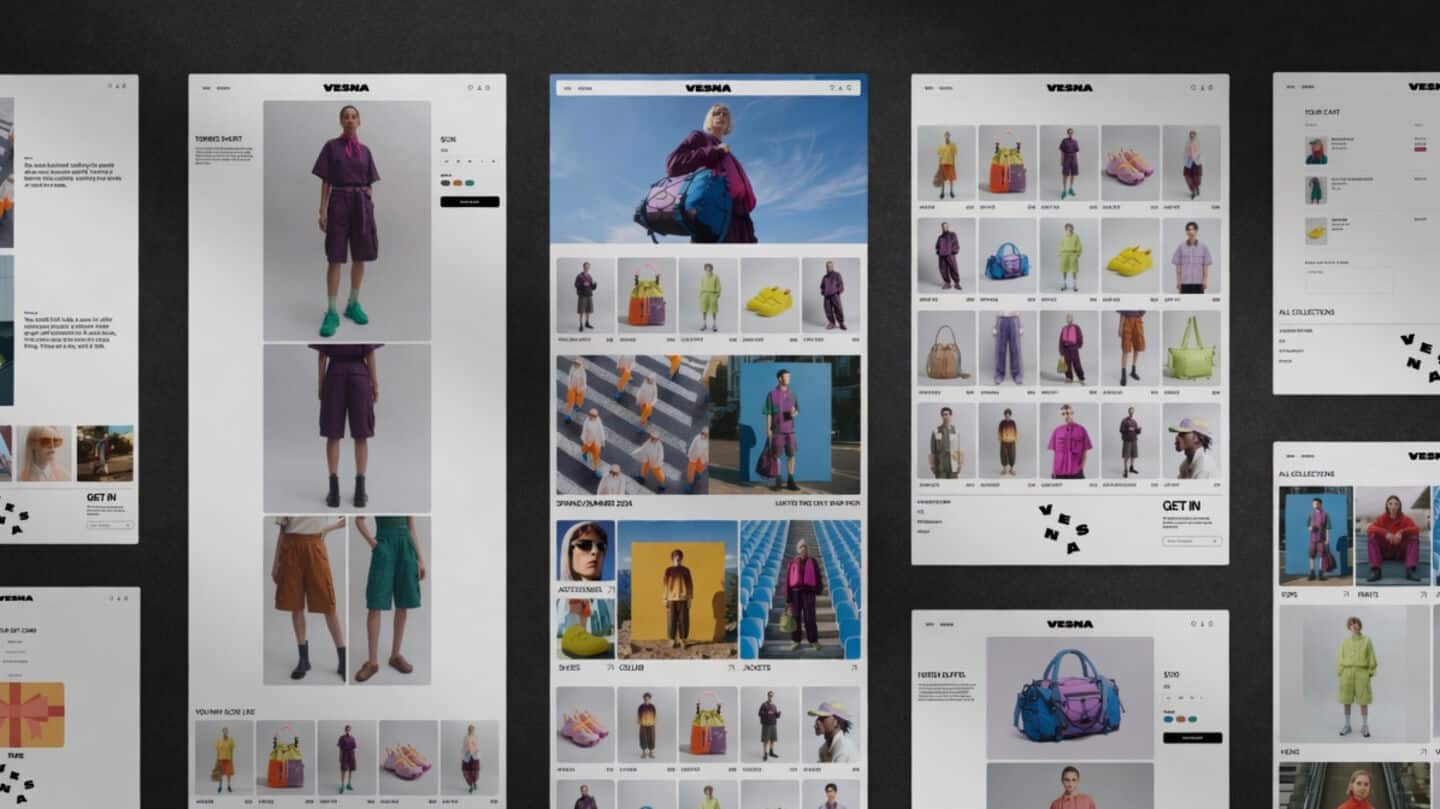Click the VESNA logo over the blue-sky hero
The image size is (1440, 809).
[x=708, y=88]
